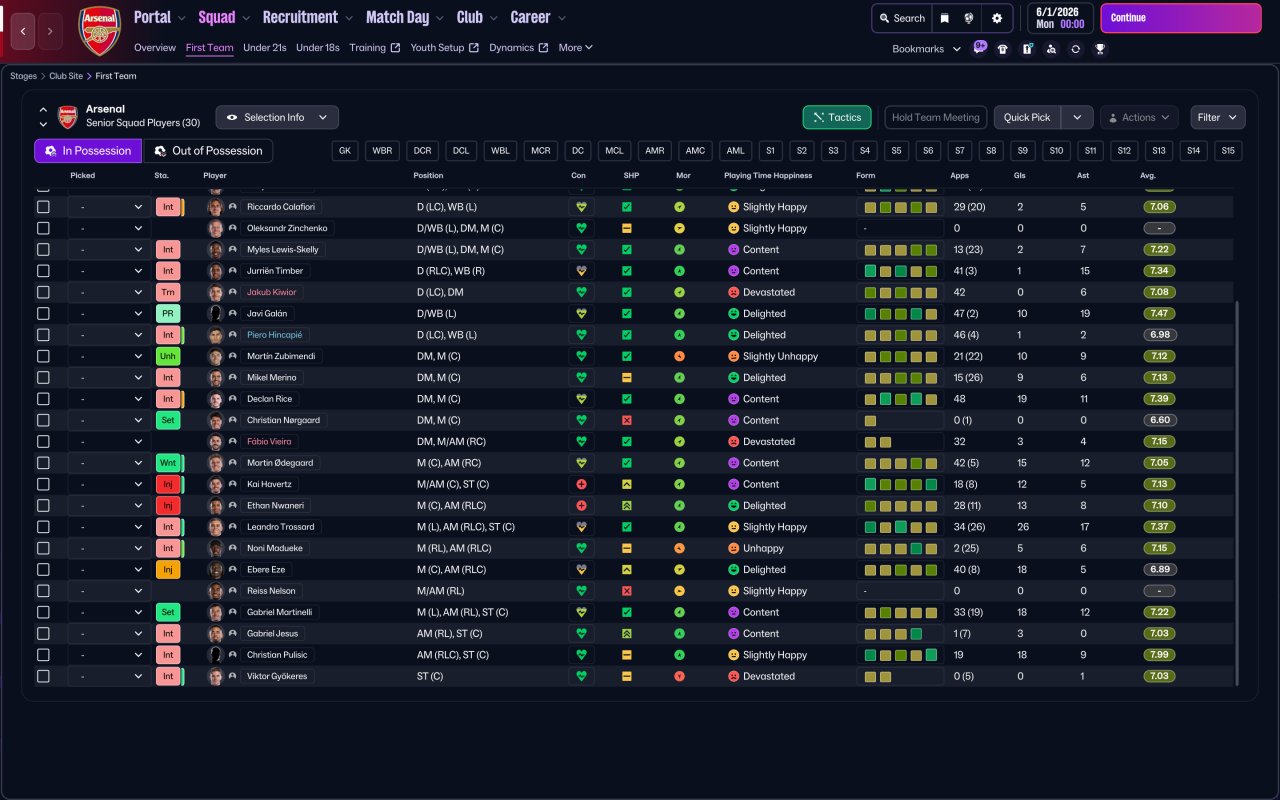The image size is (1280, 800).
Task: Switch to the Overview tab
Action: (155, 48)
